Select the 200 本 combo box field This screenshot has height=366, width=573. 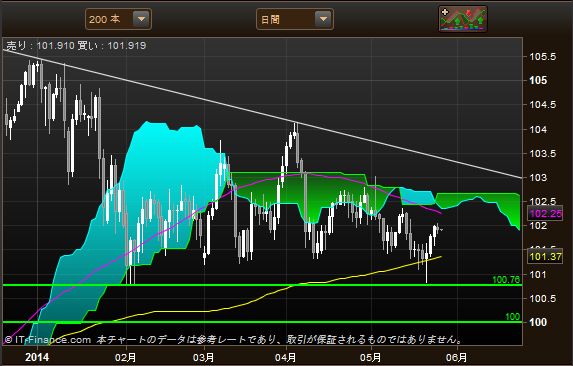[x=118, y=19]
